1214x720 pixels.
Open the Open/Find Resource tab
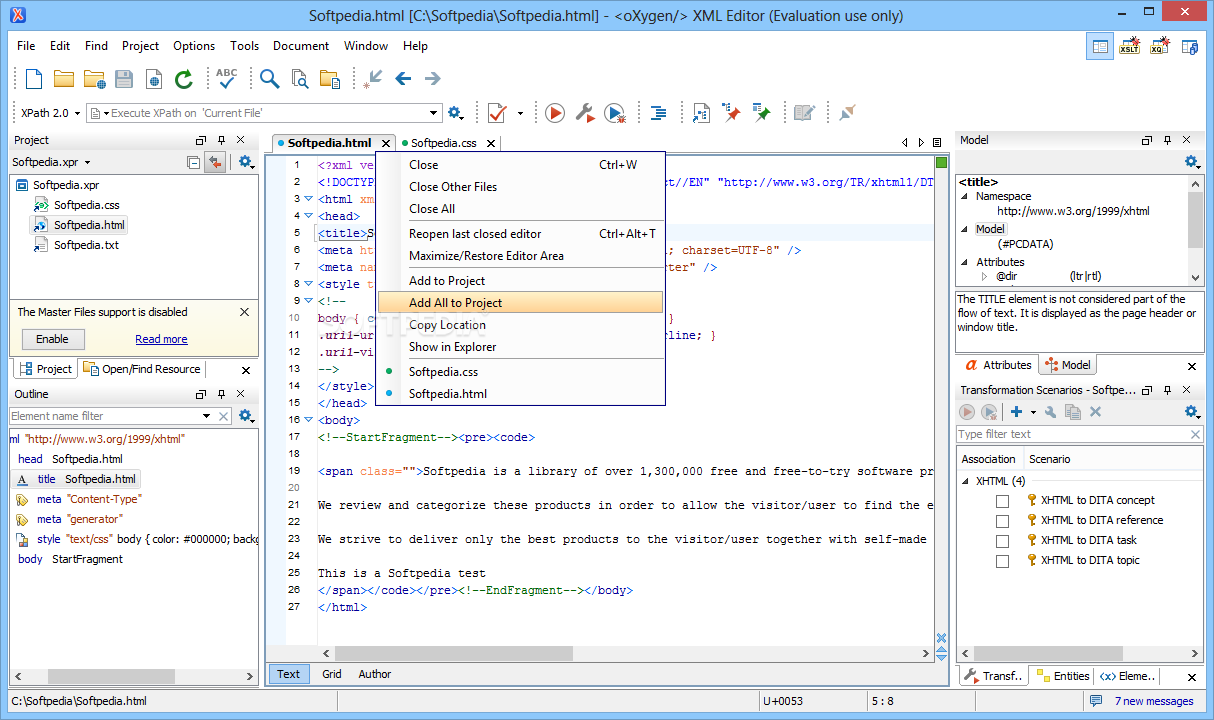[x=142, y=369]
